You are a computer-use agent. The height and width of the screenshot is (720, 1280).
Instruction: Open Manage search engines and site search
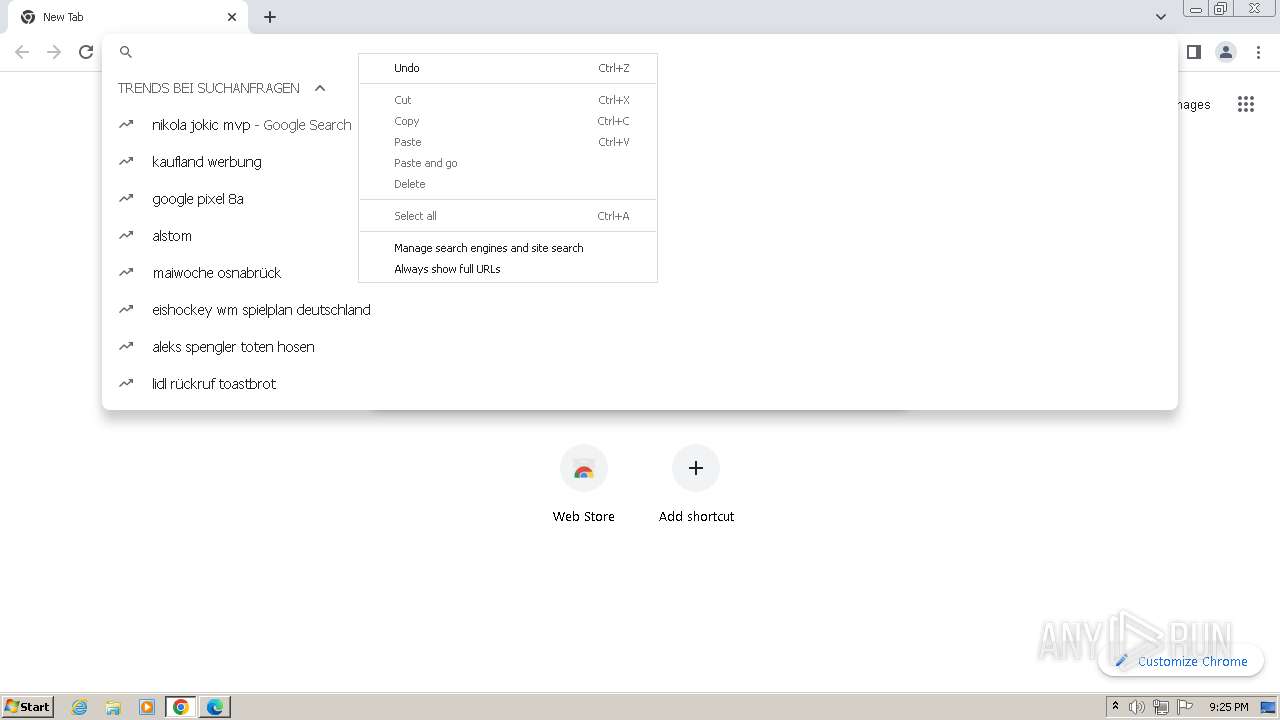click(508, 248)
